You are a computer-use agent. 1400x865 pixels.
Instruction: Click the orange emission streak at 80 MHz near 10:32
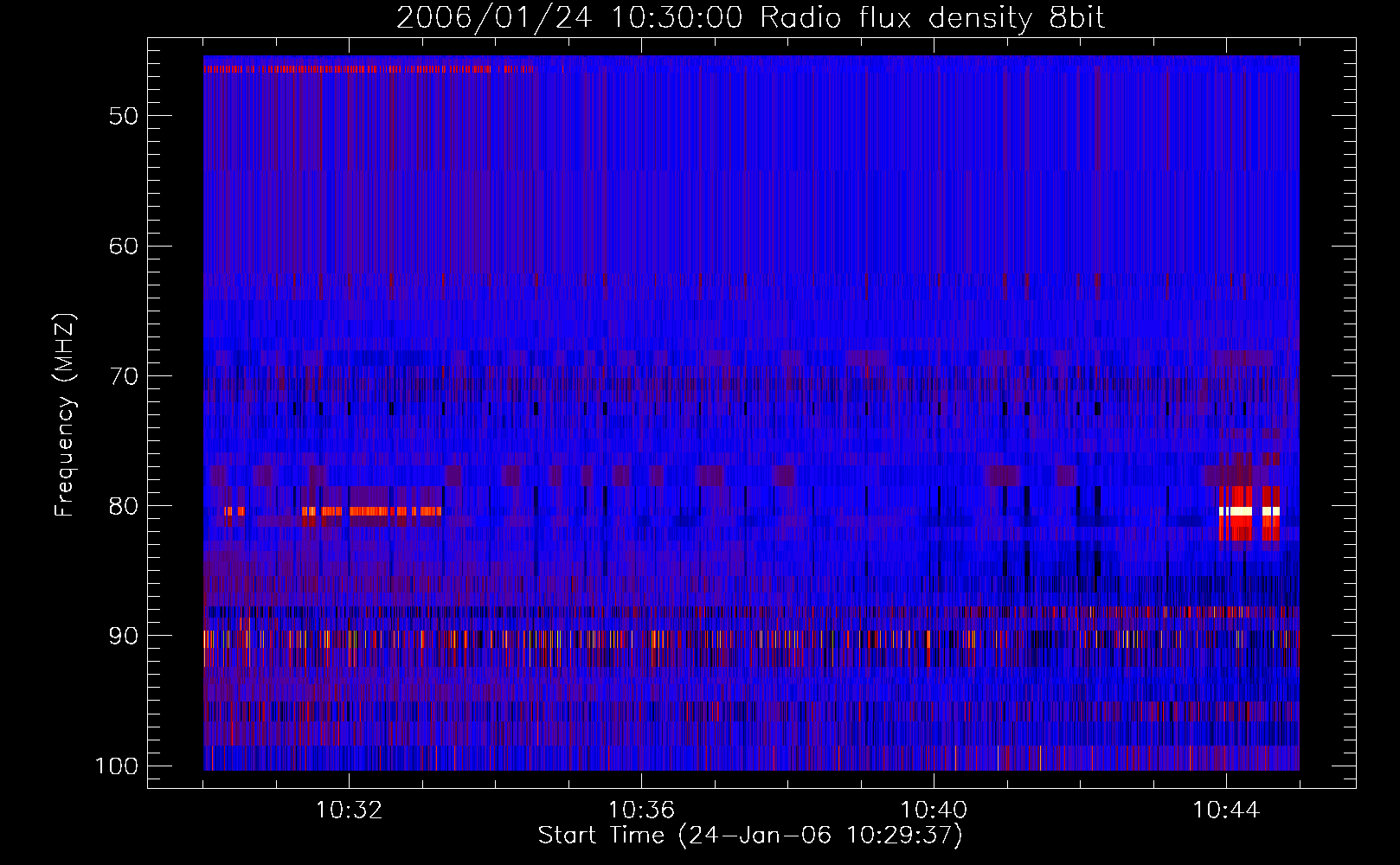[372, 511]
